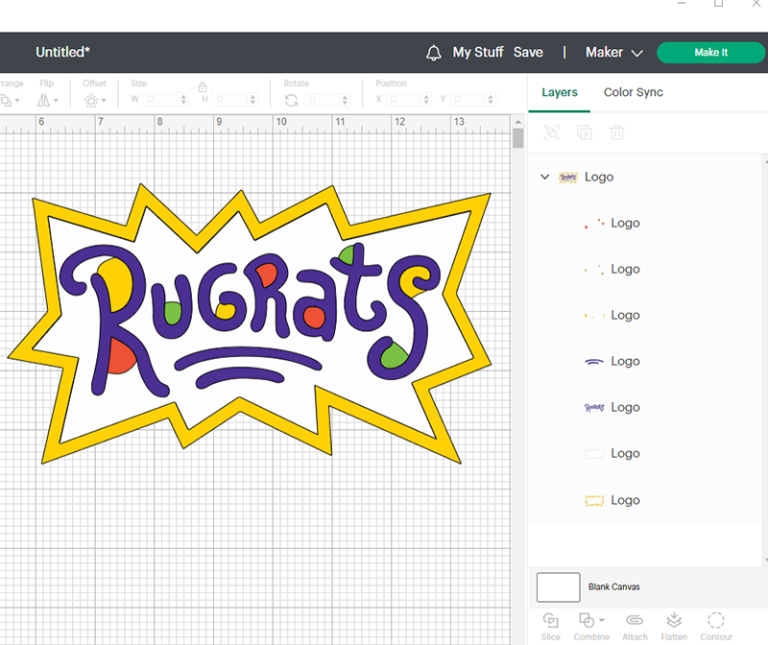Open the Maker machine dropdown
The image size is (768, 645).
614,52
